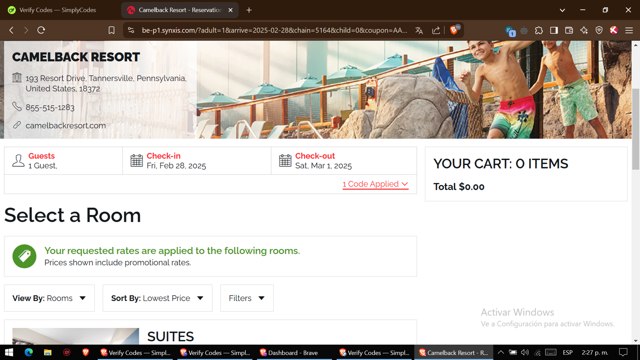This screenshot has width=640, height=360.
Task: Click the ESP language indicator
Action: [x=567, y=353]
